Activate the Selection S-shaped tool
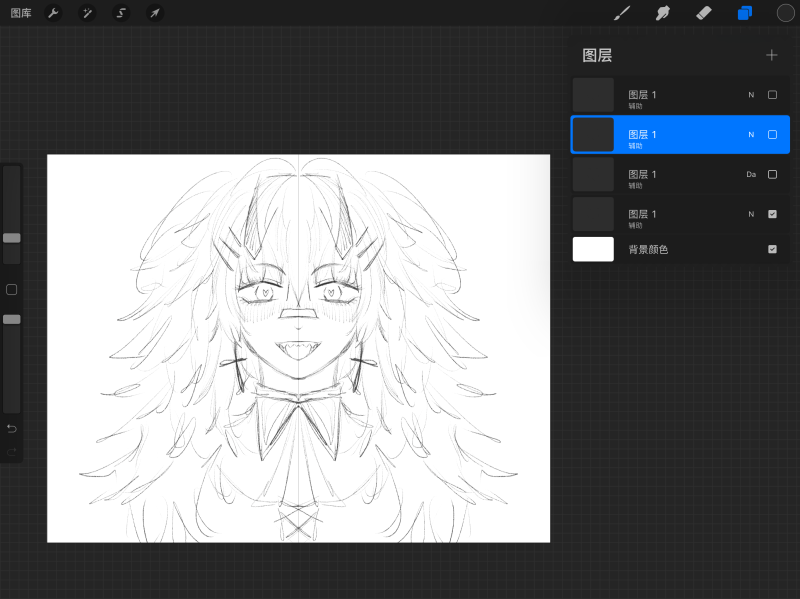800x599 pixels. point(121,13)
